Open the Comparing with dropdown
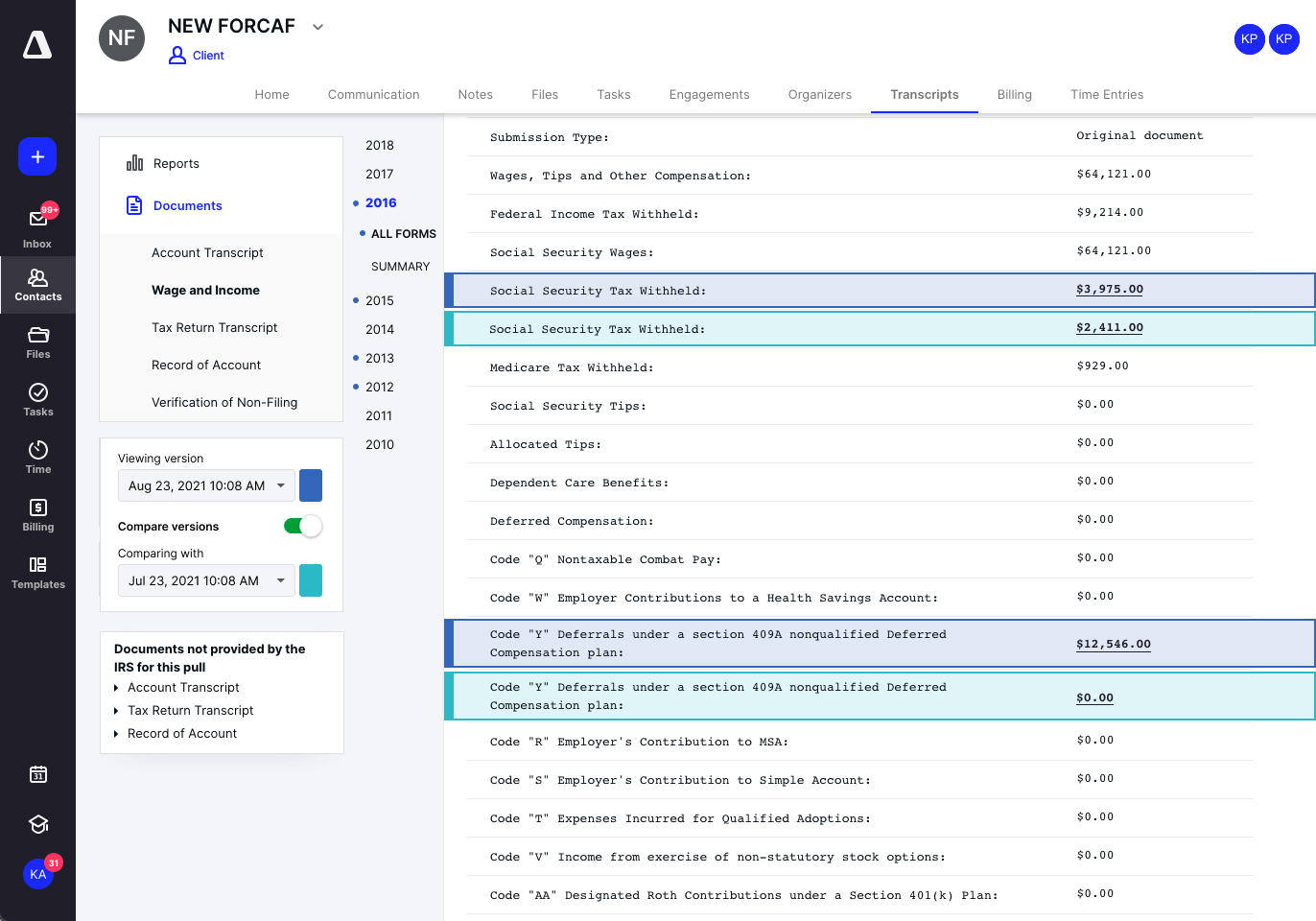1316x921 pixels. (x=205, y=580)
